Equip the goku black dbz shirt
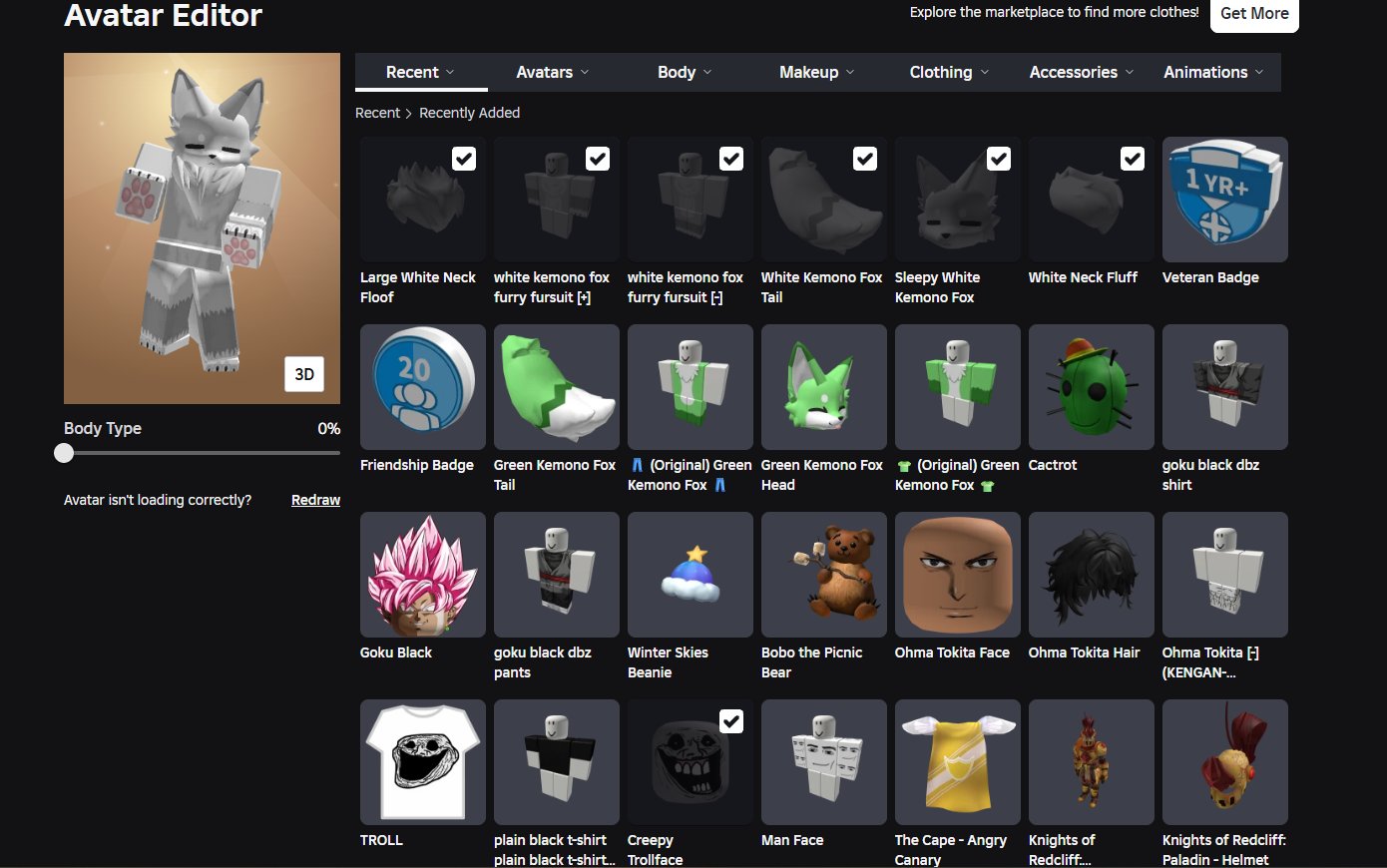This screenshot has height=868, width=1387. (x=1224, y=387)
